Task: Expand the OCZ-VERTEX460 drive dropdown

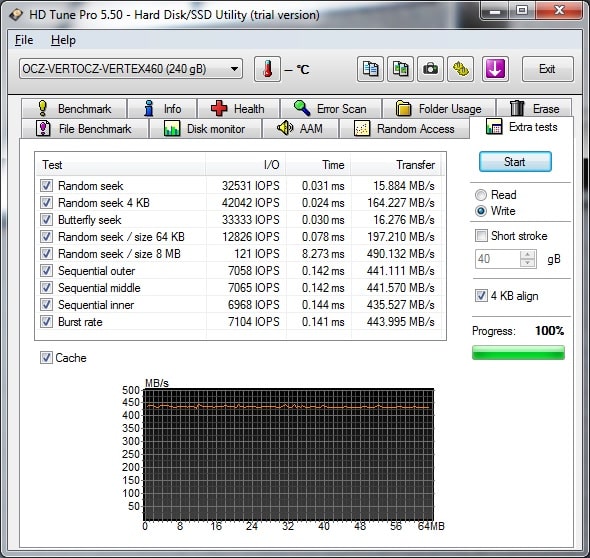Action: coord(131,69)
